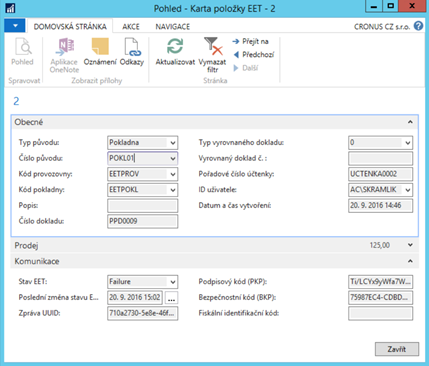The height and width of the screenshot is (366, 429).
Task: Minimize the window
Action: [374, 6]
